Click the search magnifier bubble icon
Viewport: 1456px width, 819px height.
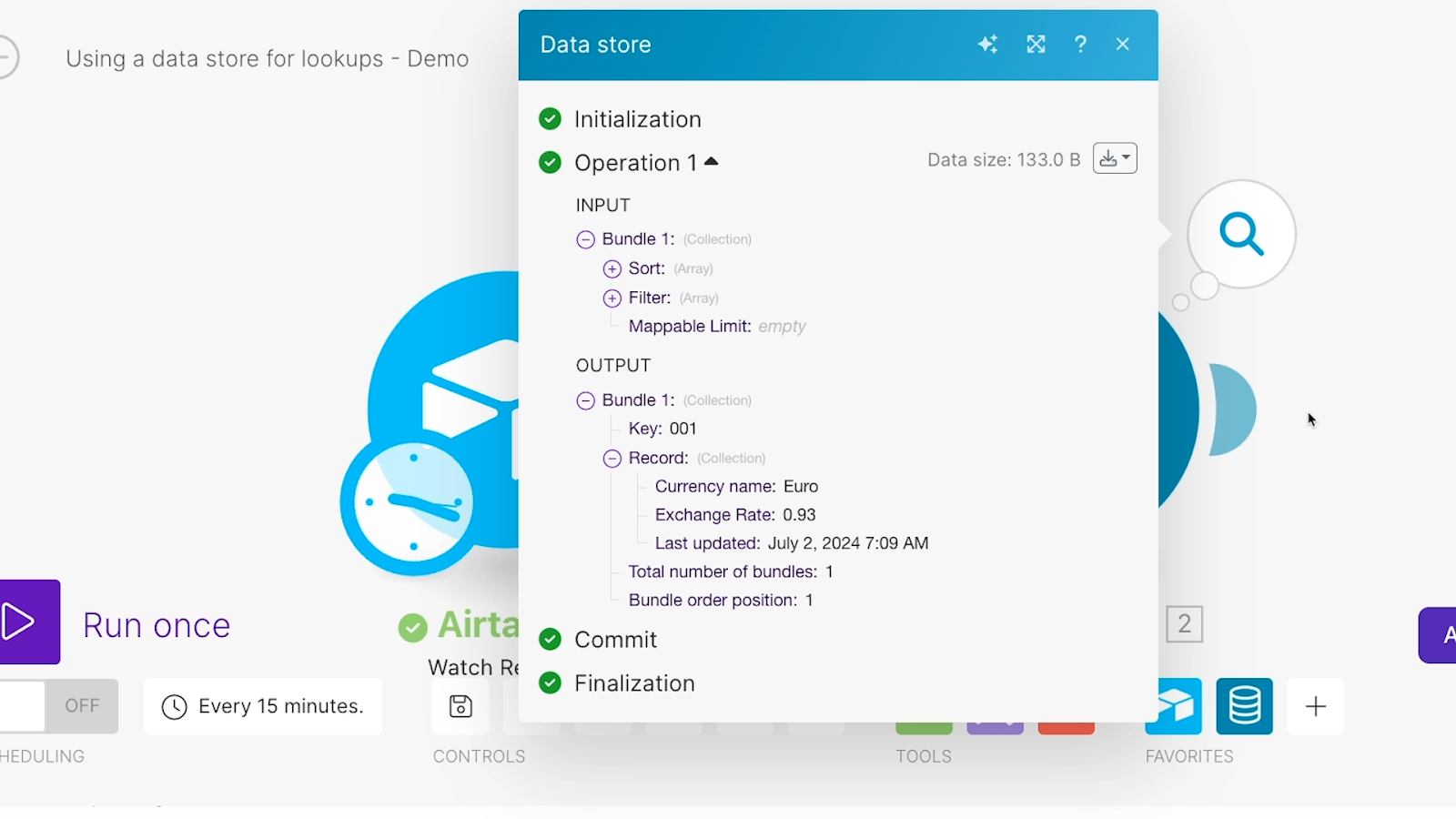click(x=1241, y=234)
